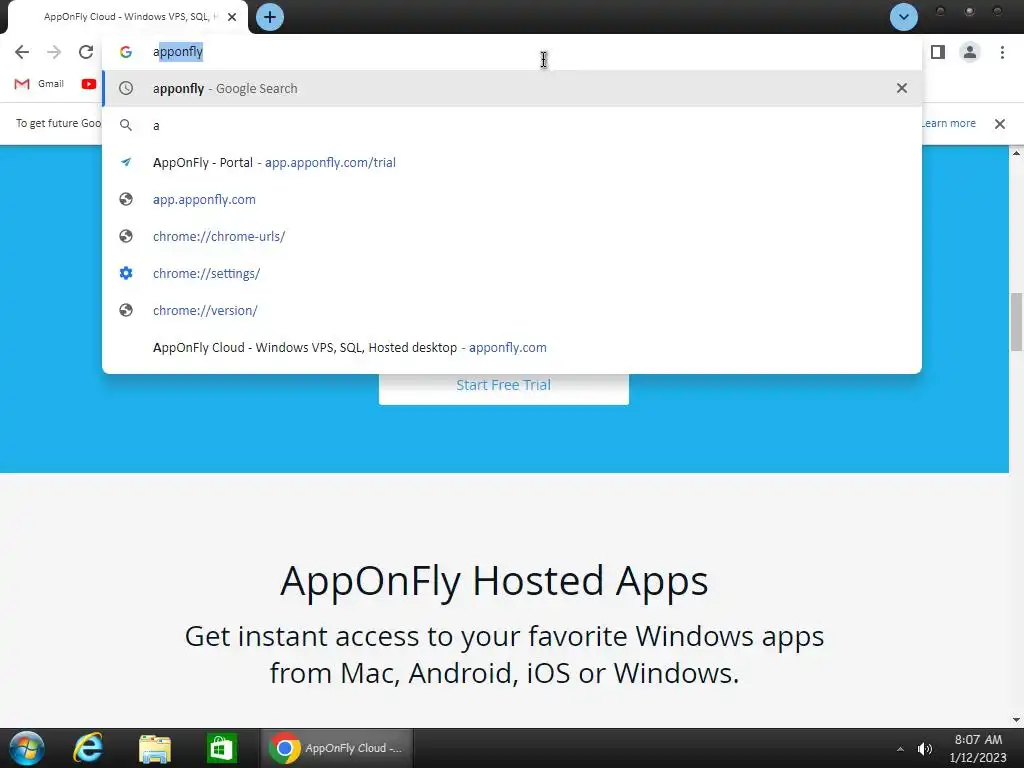The width and height of the screenshot is (1024, 768).
Task: Select the AppOnFly Cloud - Windows VPS suggestion
Action: [x=512, y=347]
